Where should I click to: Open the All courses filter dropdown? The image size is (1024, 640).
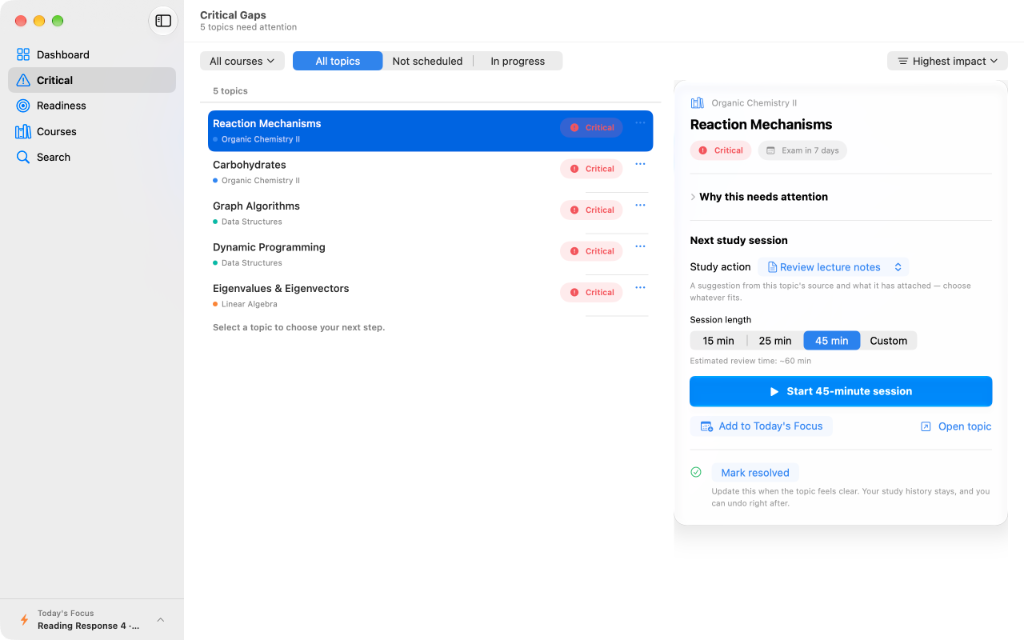click(x=242, y=61)
